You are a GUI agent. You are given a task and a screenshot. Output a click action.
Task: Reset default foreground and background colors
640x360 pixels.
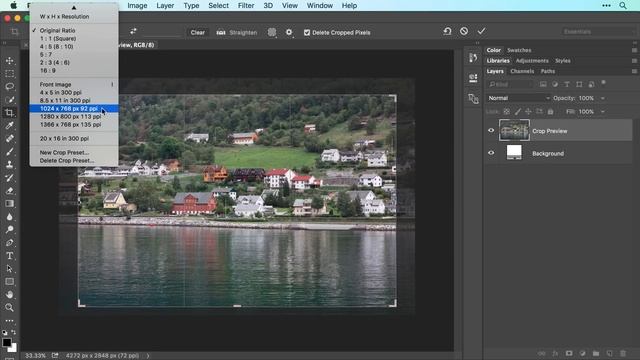pos(4,332)
